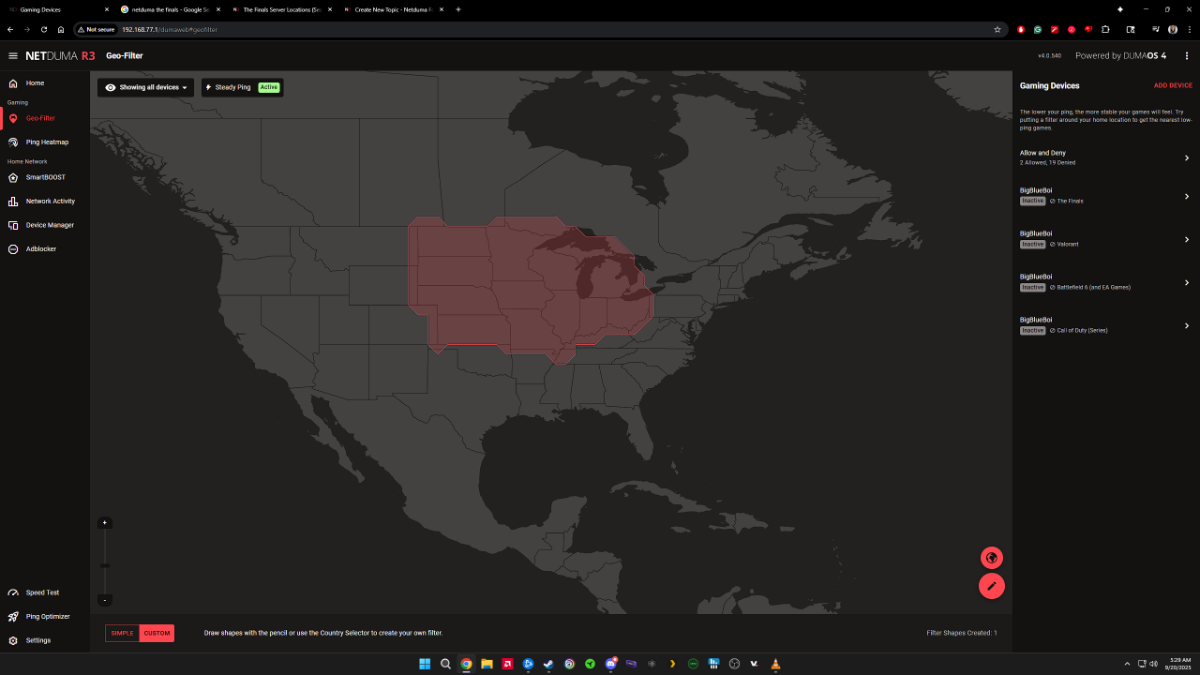
Task: Expand the Allow and Deny entry
Action: tap(1106, 157)
